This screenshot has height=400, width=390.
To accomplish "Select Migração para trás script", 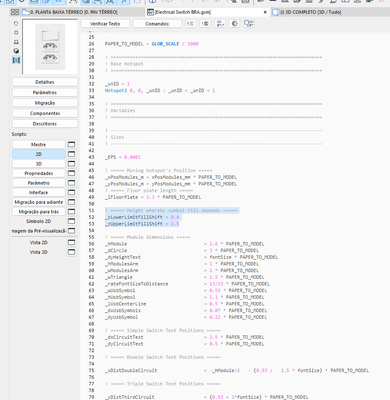I will click(39, 212).
